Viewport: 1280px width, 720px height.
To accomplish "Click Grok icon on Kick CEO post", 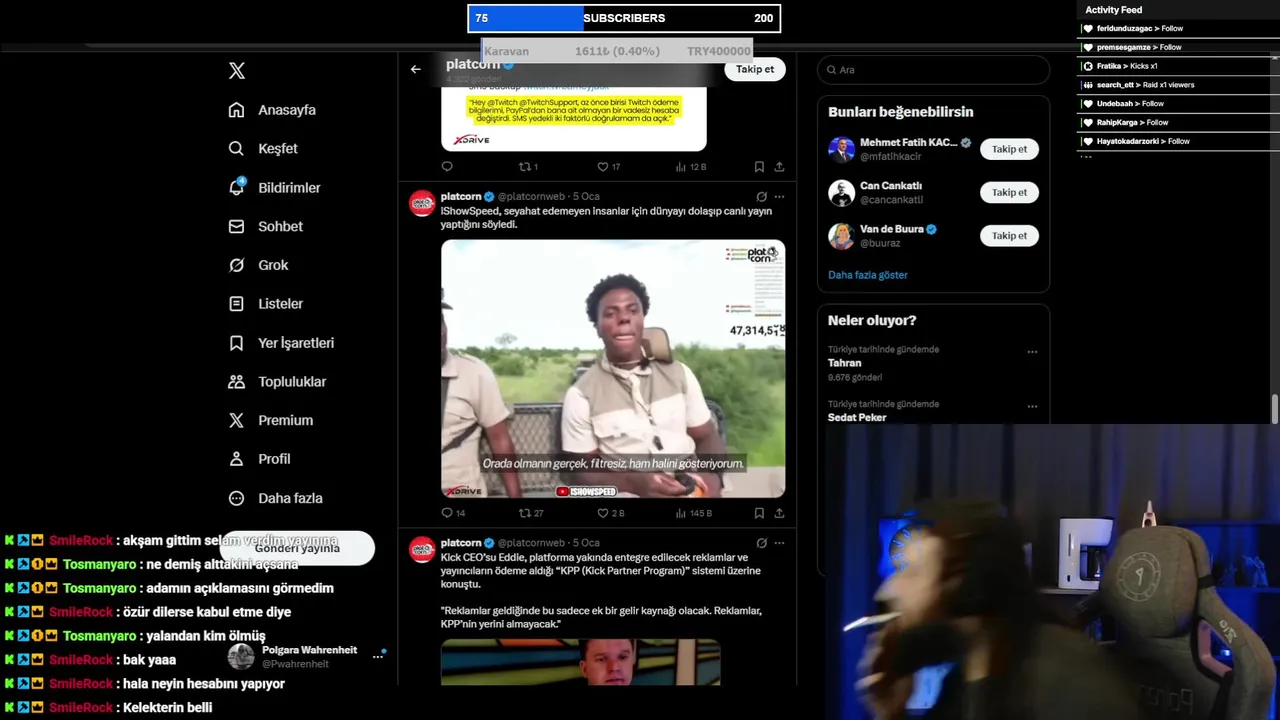I will tap(761, 543).
